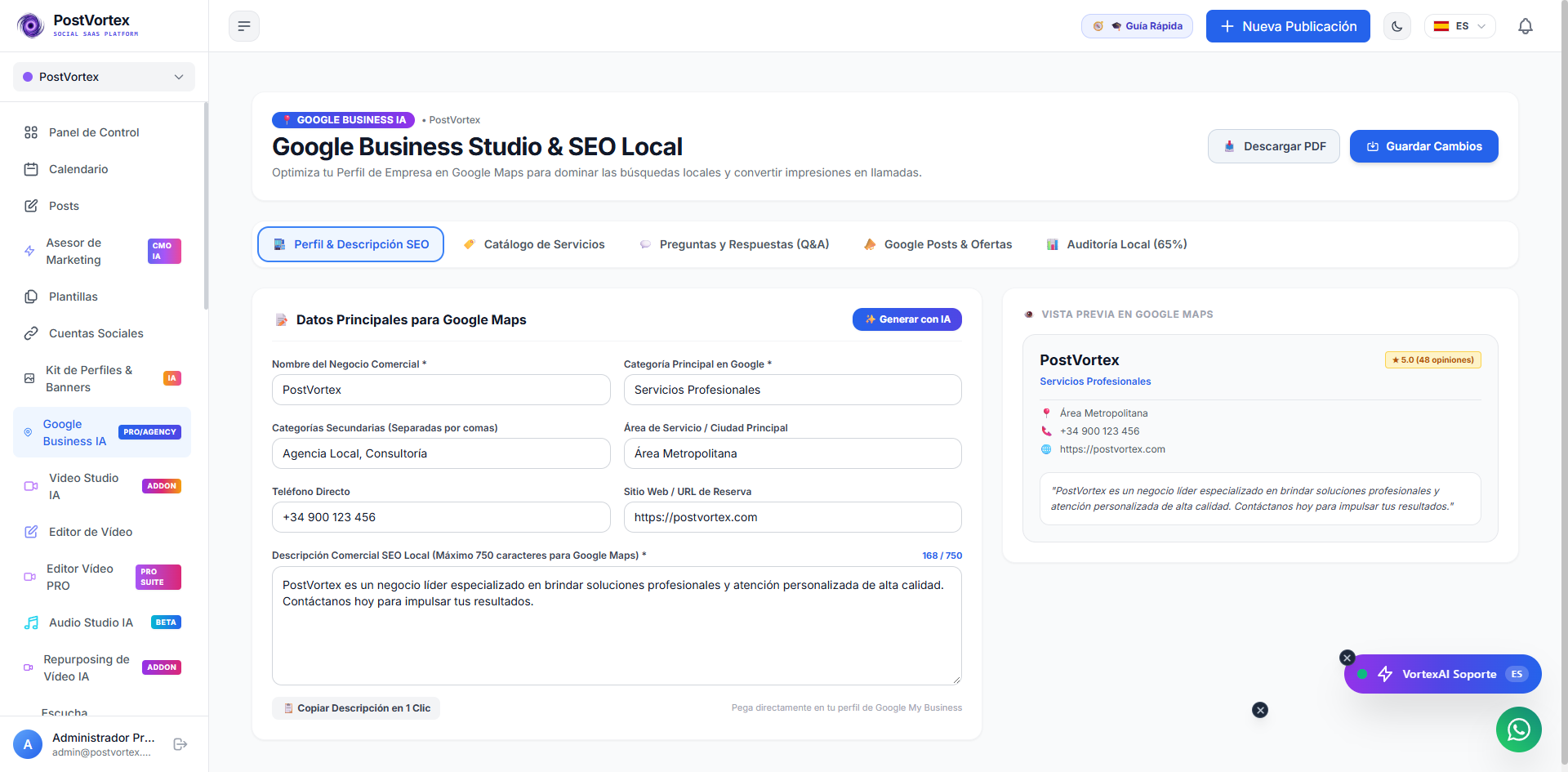Click Copiar Descripción en 1 Clic
This screenshot has height=772, width=1568.
[356, 708]
